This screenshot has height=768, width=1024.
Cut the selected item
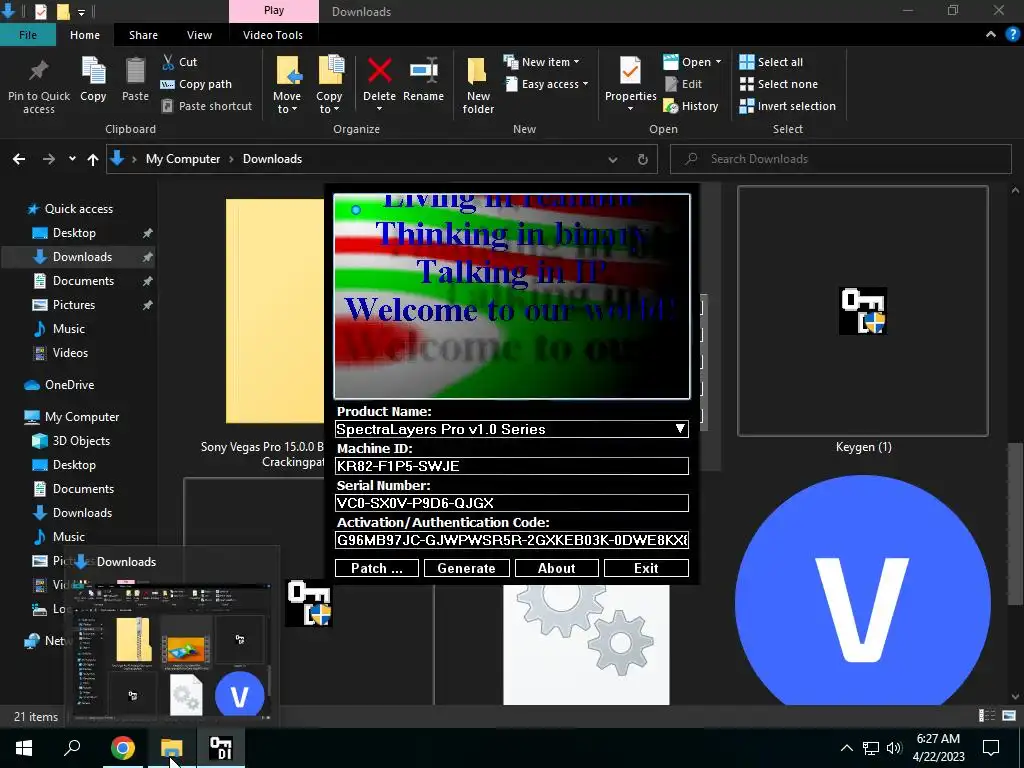click(x=179, y=62)
